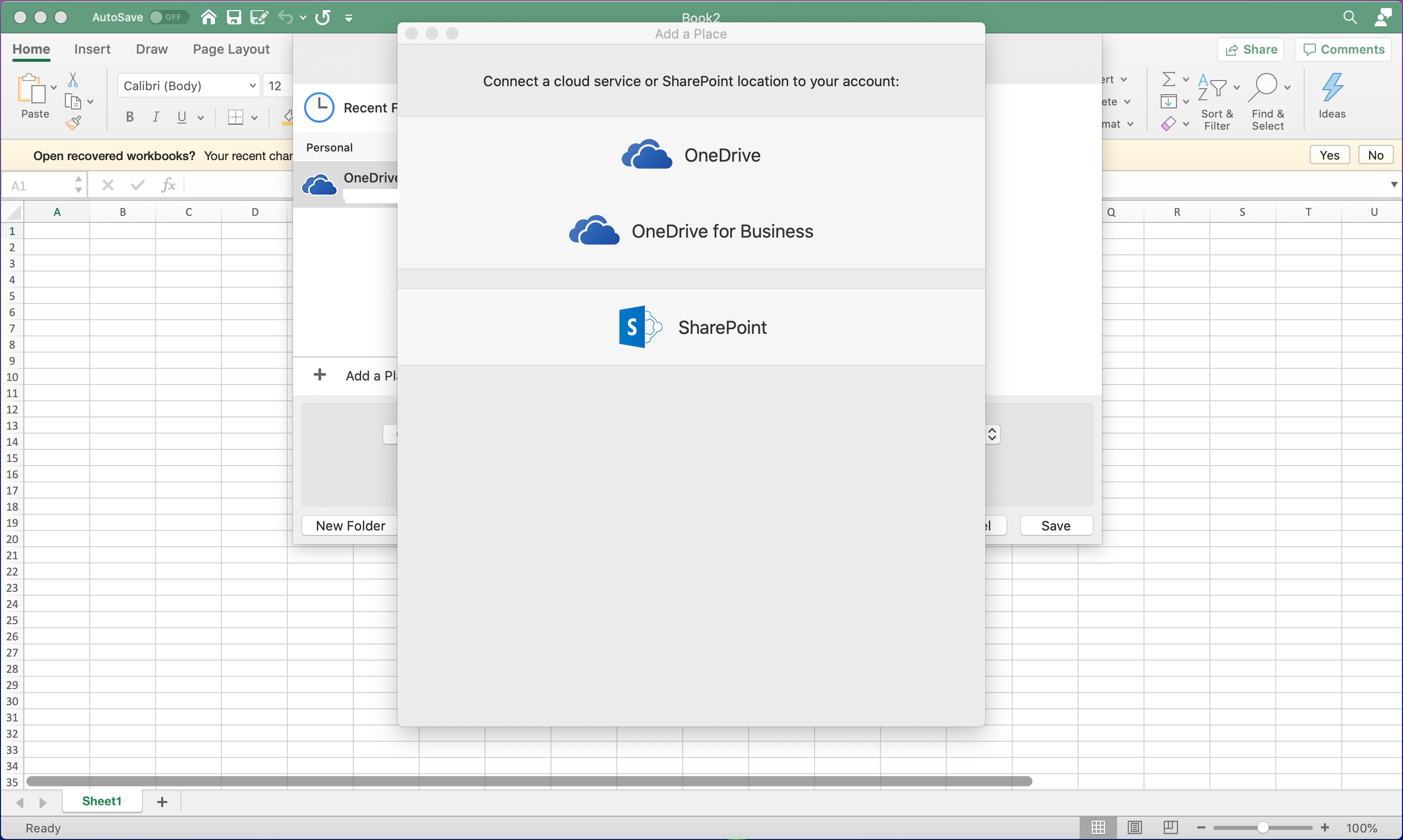Switch to the Draw tab

click(x=151, y=49)
